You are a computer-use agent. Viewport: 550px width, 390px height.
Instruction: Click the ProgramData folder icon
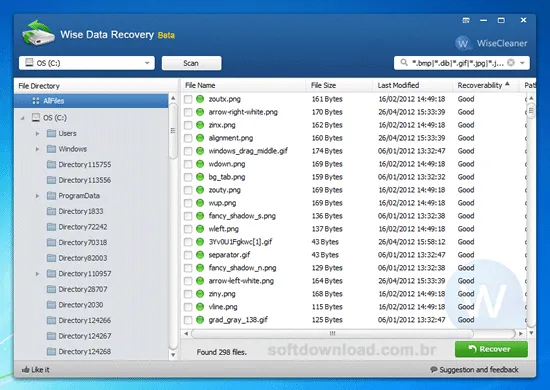click(51, 196)
